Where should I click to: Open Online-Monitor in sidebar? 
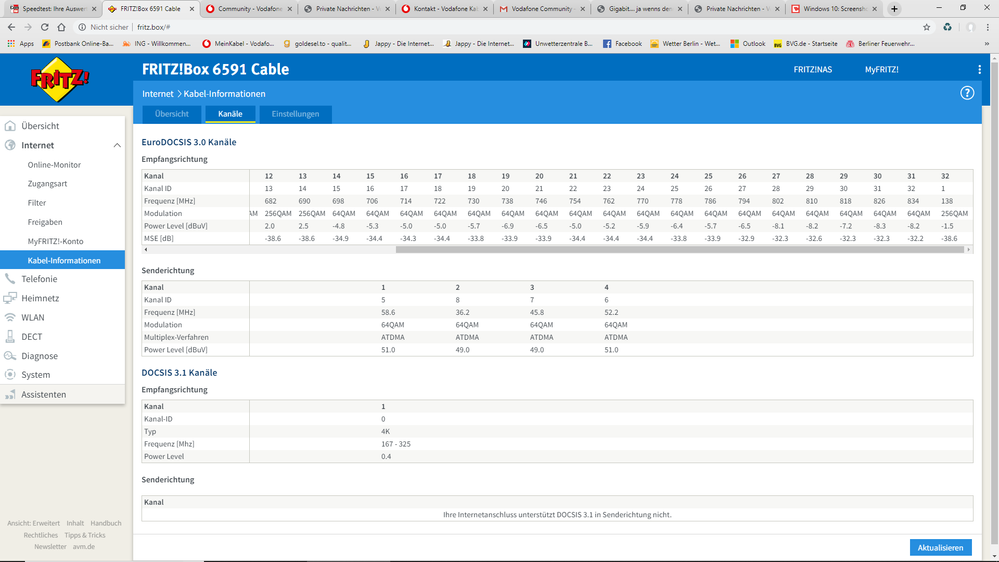pyautogui.click(x=54, y=164)
